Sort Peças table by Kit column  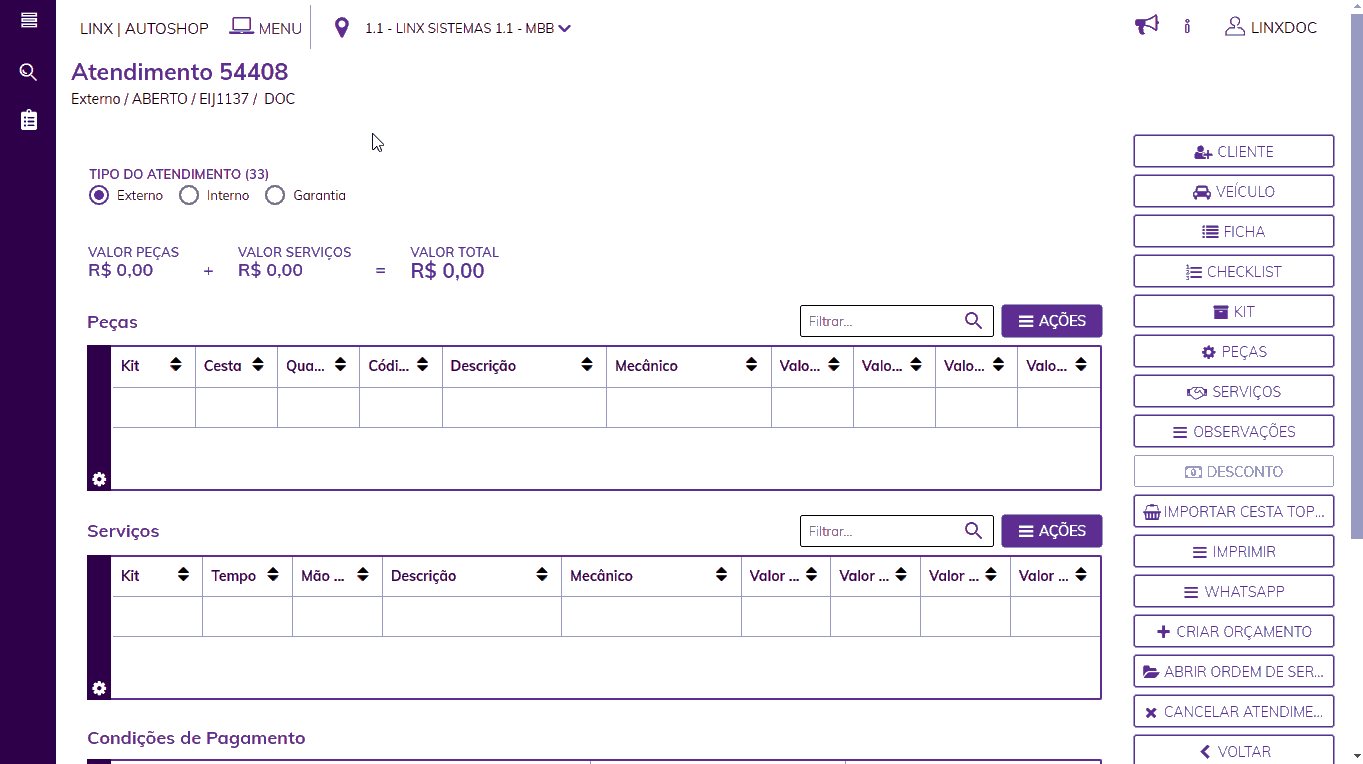(x=176, y=366)
